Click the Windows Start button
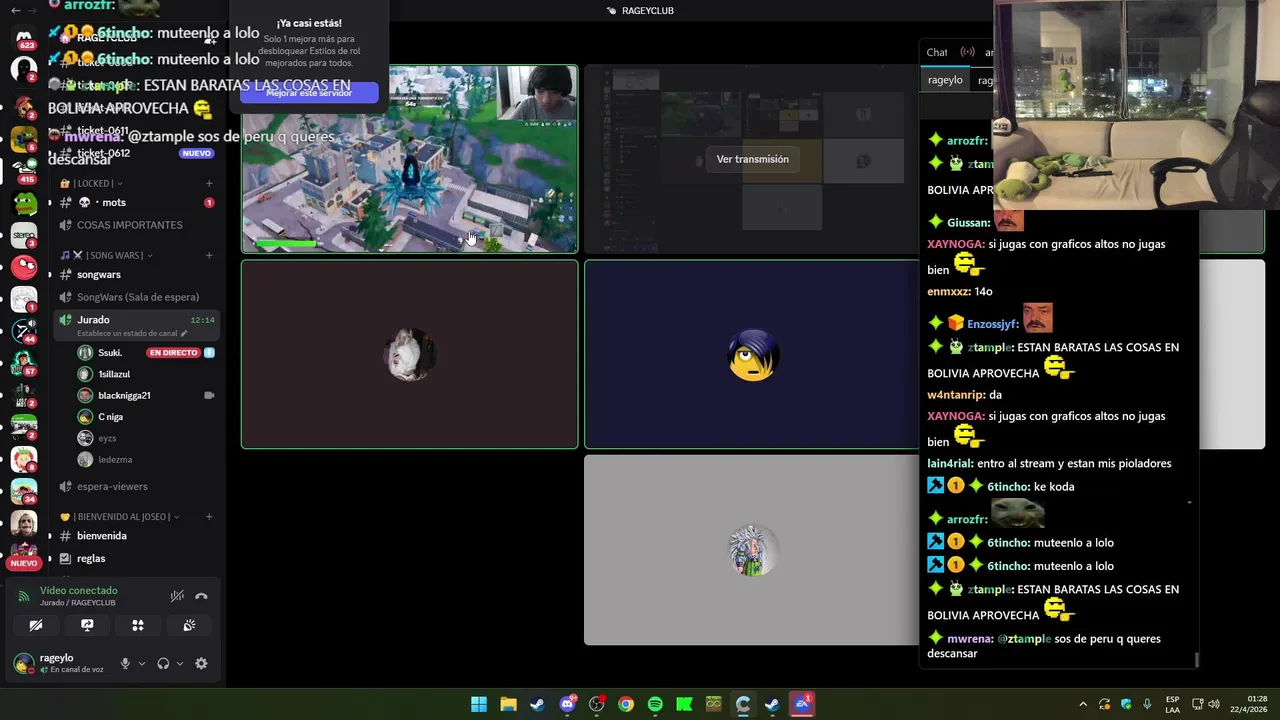This screenshot has width=1280, height=720. pos(479,704)
